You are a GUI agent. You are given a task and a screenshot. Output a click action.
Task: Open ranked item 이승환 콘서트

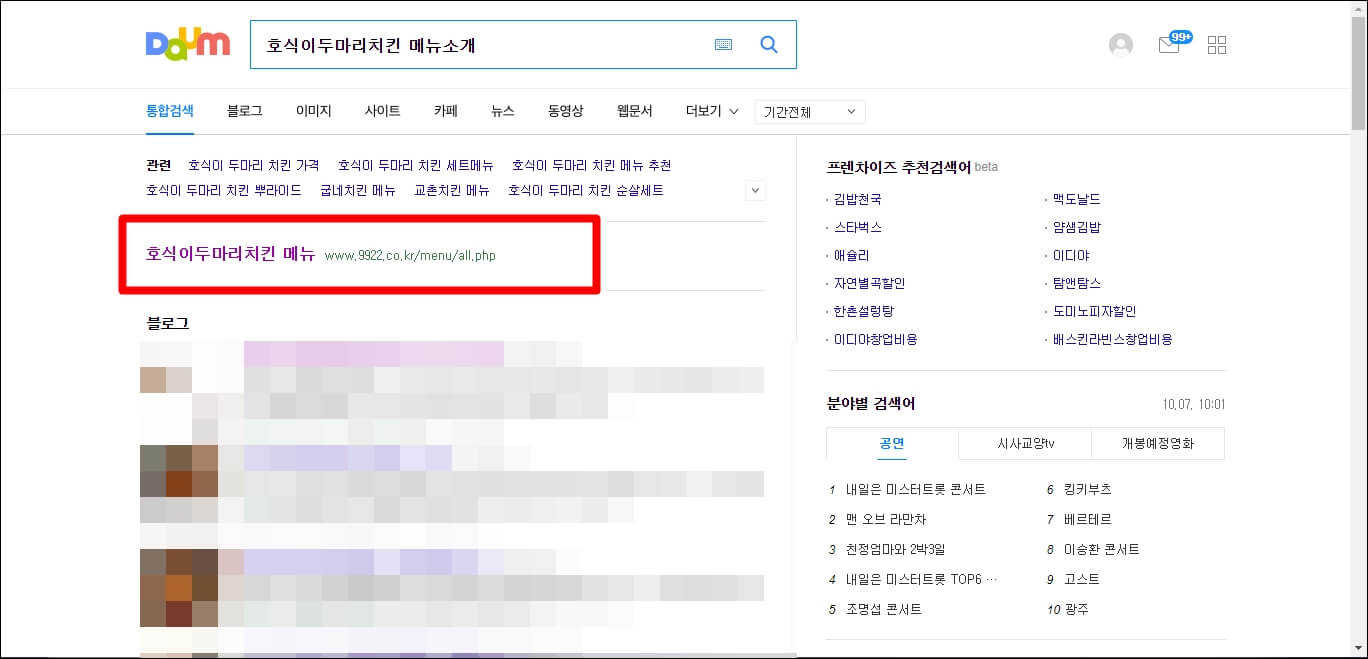click(1102, 549)
